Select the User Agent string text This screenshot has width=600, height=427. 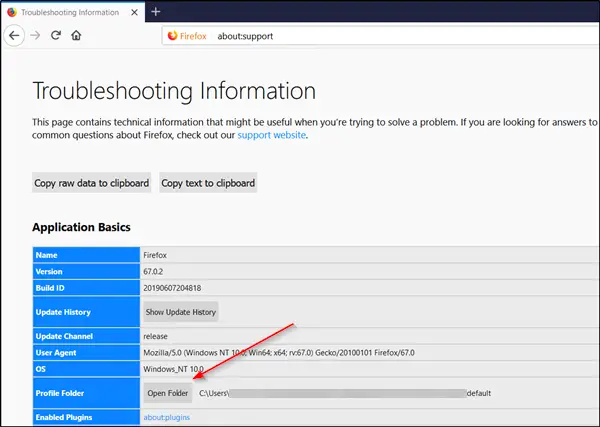[x=279, y=353]
